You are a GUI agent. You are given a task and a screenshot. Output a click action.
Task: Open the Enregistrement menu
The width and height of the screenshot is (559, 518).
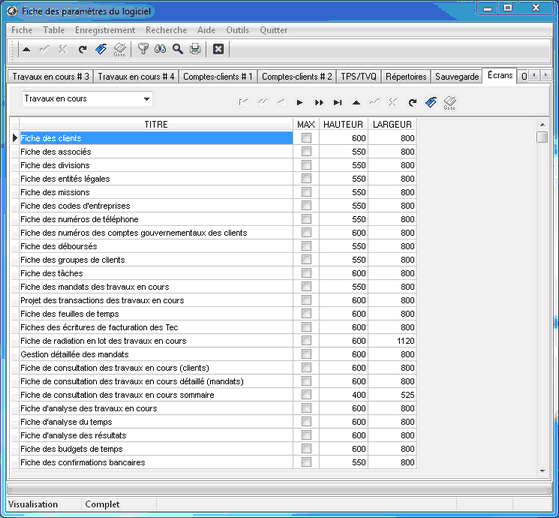pos(105,30)
